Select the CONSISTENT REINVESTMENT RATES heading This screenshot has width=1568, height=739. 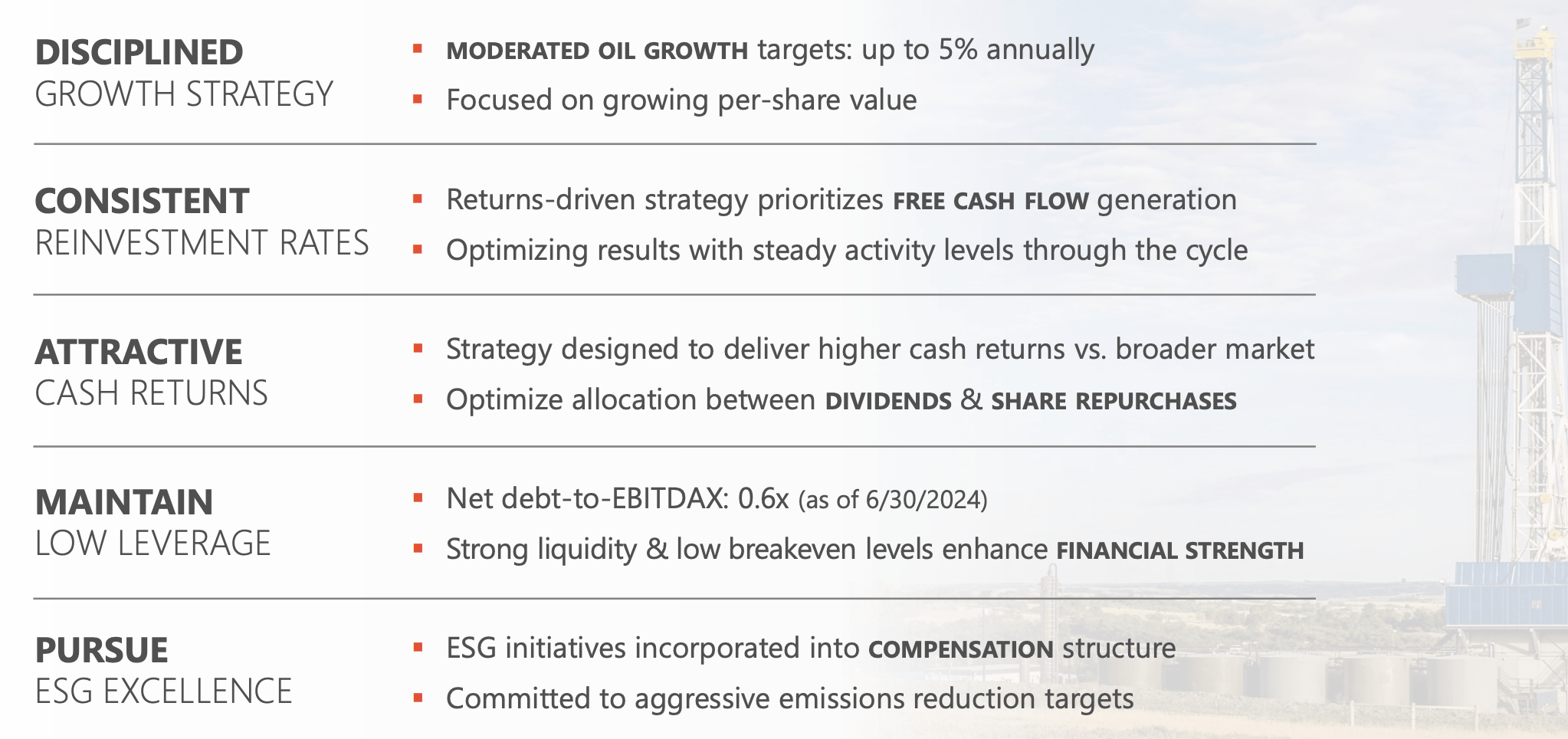(202, 222)
